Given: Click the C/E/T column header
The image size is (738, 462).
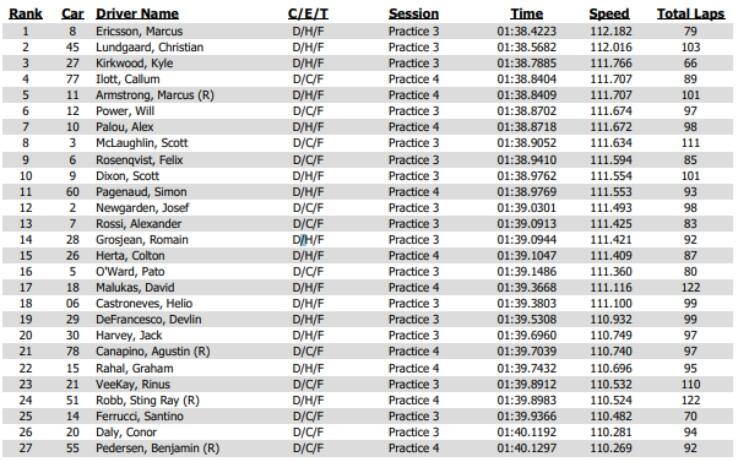Looking at the screenshot, I should pos(308,14).
